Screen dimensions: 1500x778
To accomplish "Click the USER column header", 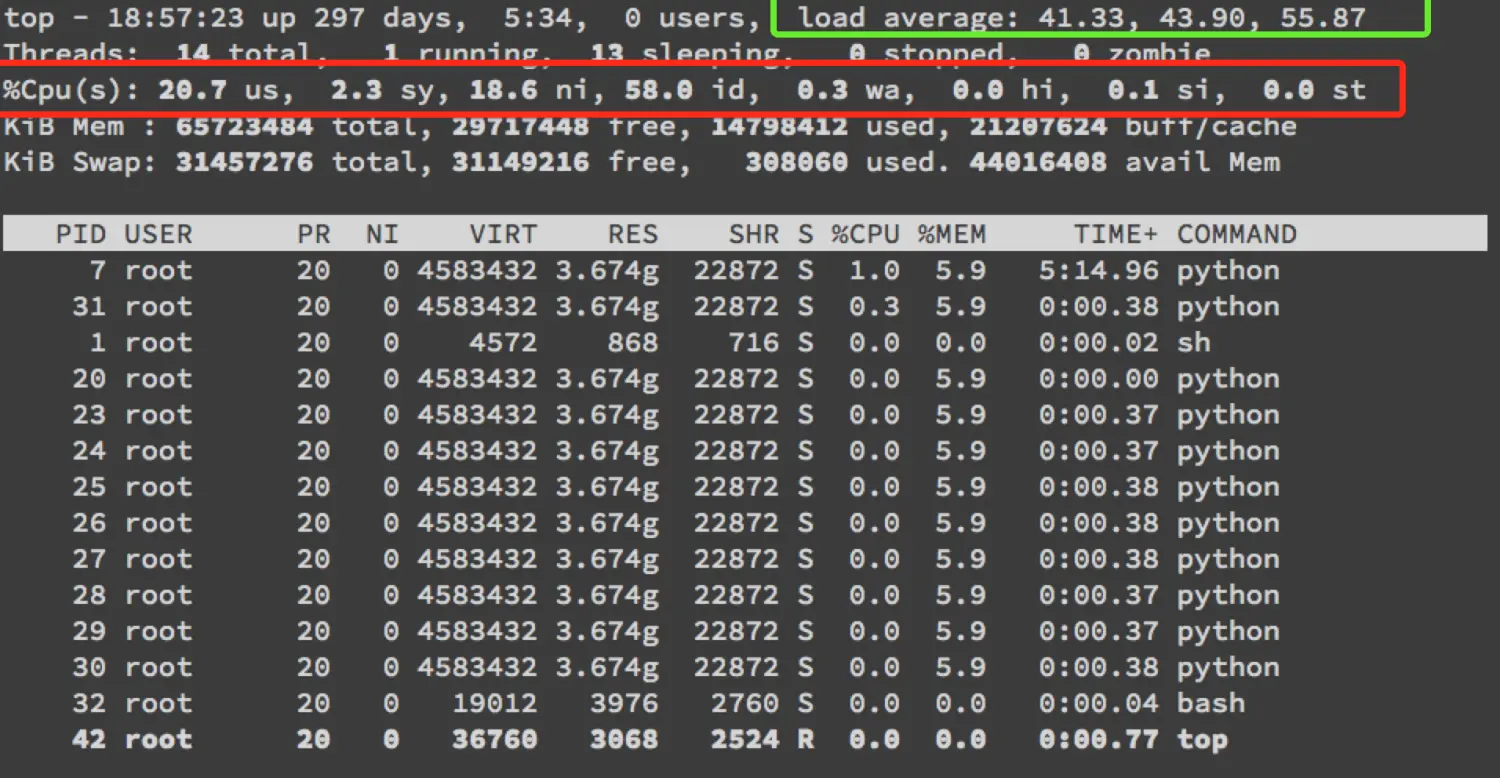I will coord(158,234).
